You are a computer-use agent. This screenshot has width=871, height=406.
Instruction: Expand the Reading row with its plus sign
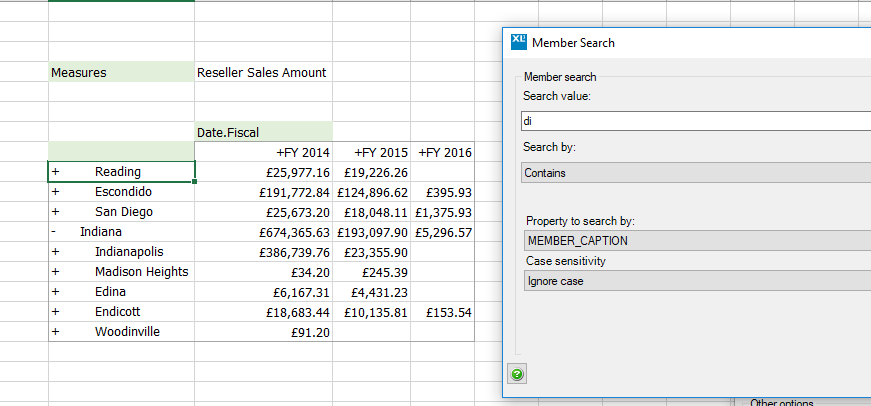click(55, 172)
